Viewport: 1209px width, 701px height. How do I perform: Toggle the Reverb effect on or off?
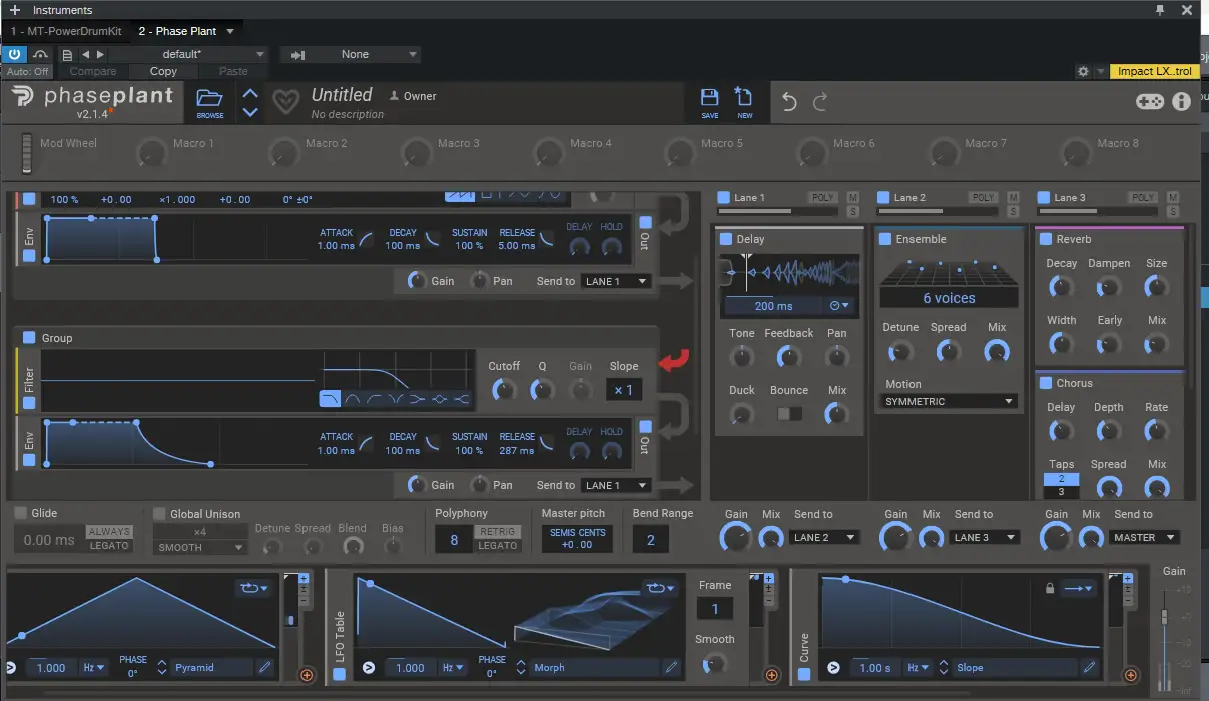1046,239
